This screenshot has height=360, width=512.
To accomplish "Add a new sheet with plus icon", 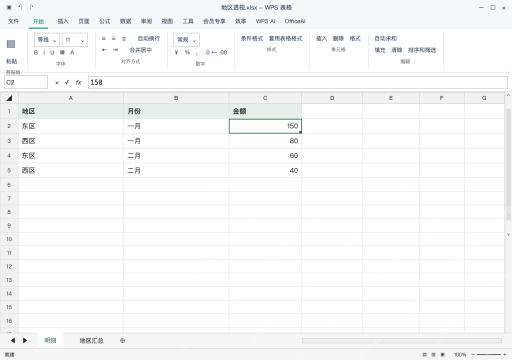I will [122, 341].
